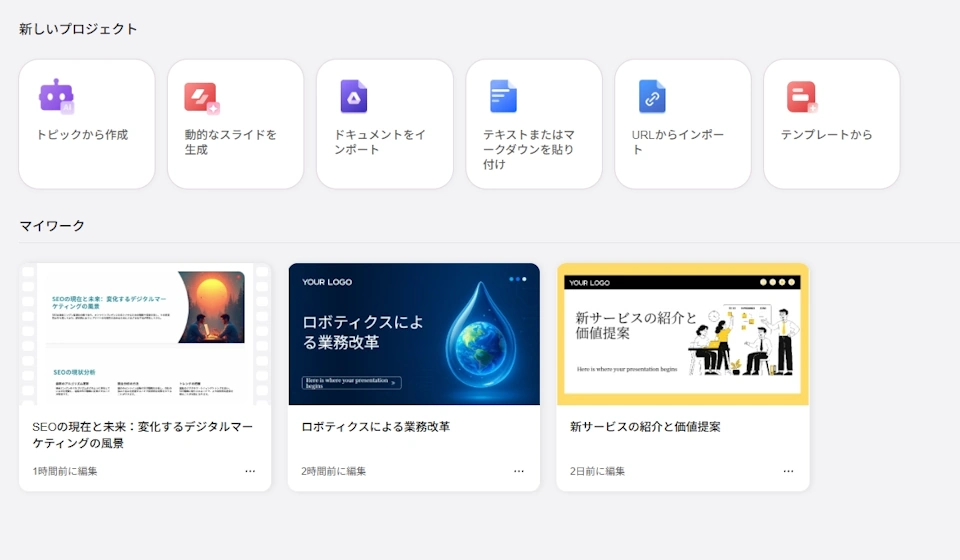This screenshot has height=560, width=960.
Task: Click the purple AI robot icon
Action: (x=57, y=96)
